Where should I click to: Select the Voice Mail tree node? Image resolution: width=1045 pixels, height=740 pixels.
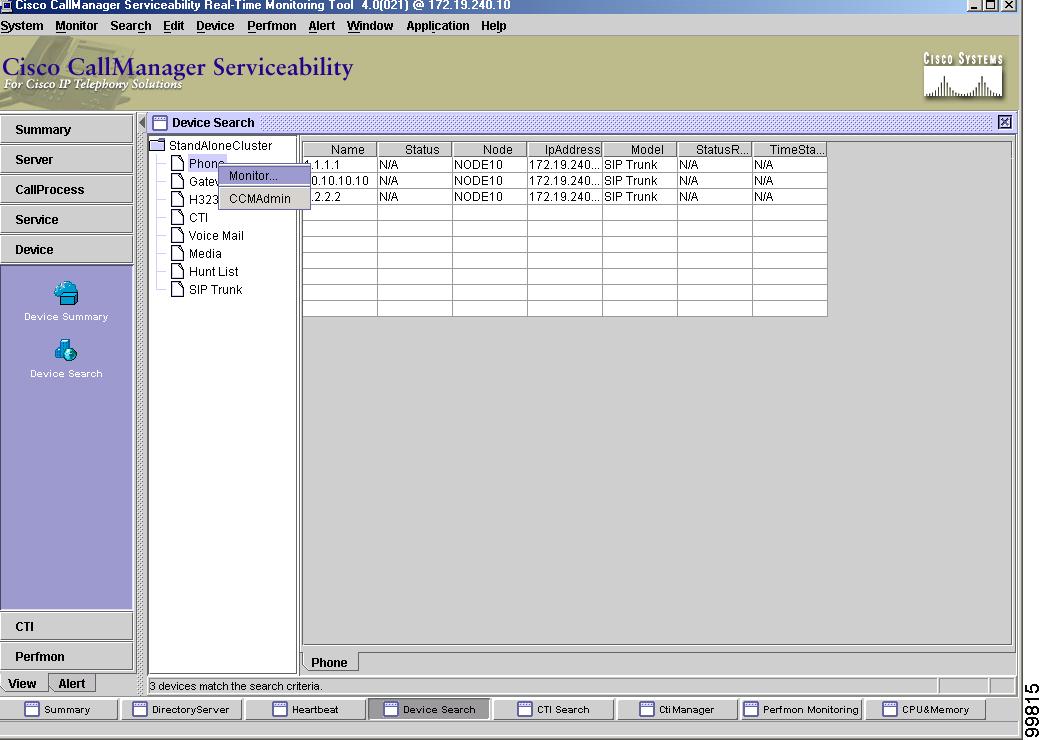click(216, 235)
